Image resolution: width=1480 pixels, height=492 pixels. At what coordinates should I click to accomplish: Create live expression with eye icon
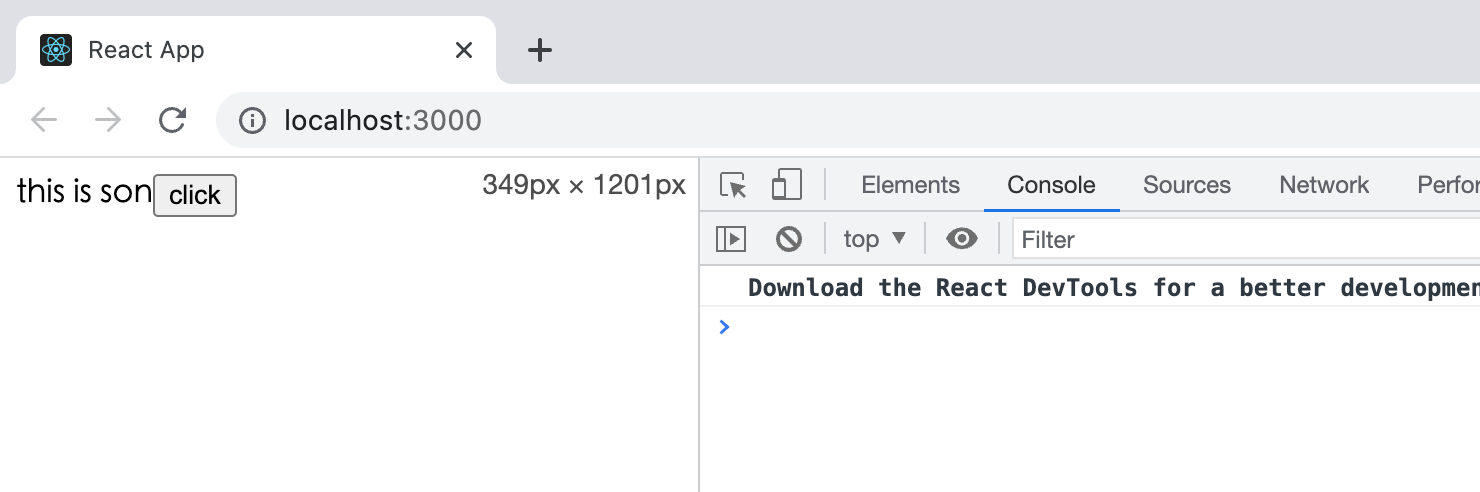(962, 239)
